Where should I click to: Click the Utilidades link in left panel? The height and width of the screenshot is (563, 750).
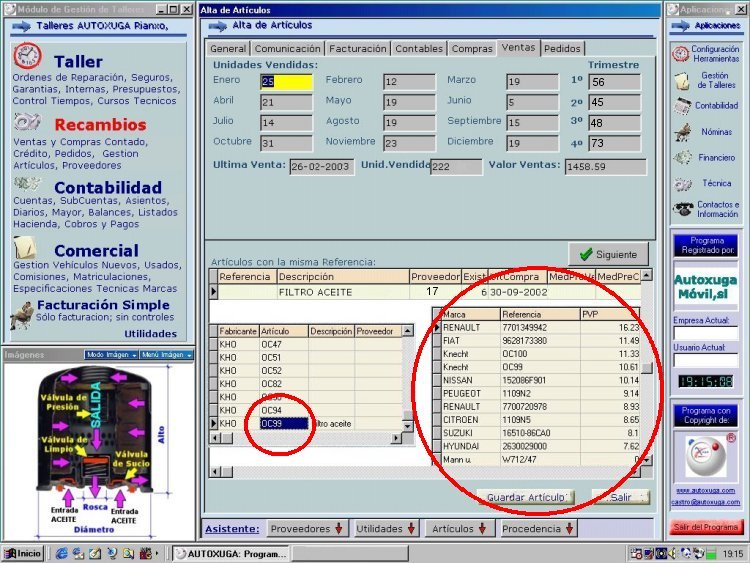[151, 334]
